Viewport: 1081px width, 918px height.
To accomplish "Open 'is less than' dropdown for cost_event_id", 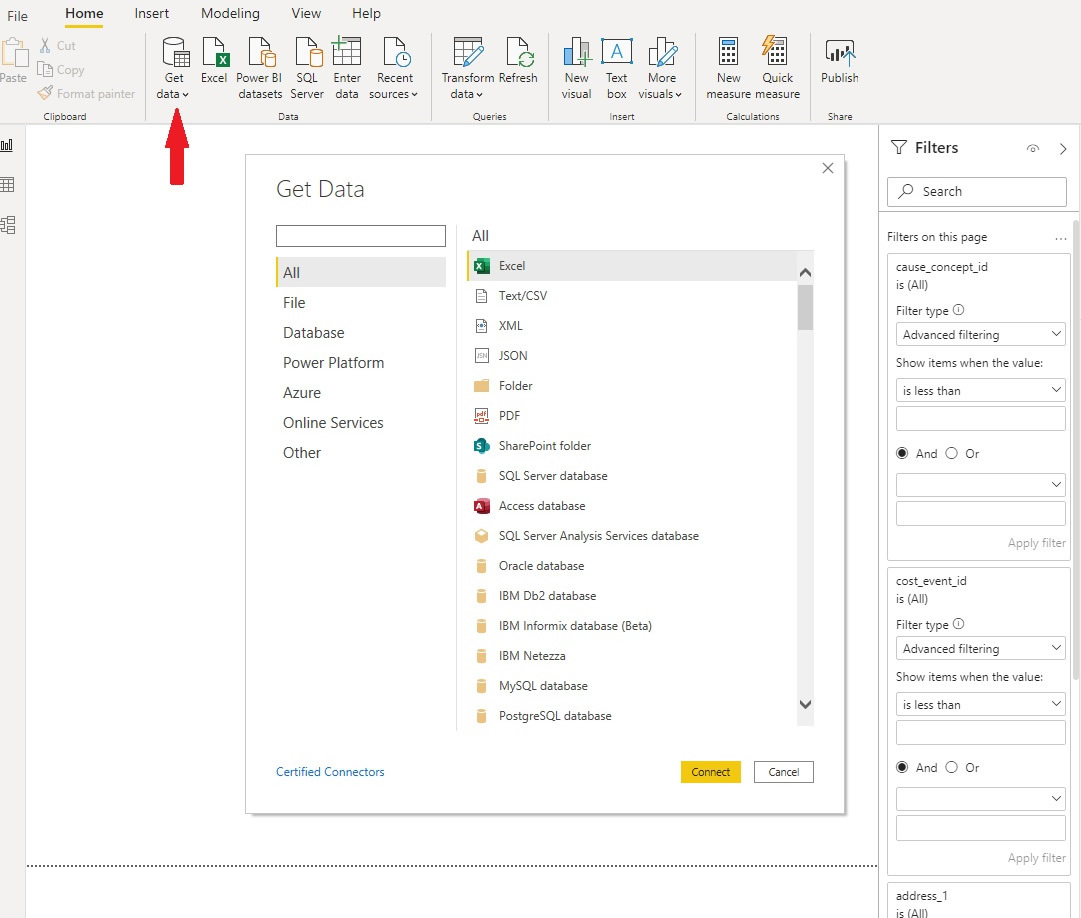I will click(980, 704).
